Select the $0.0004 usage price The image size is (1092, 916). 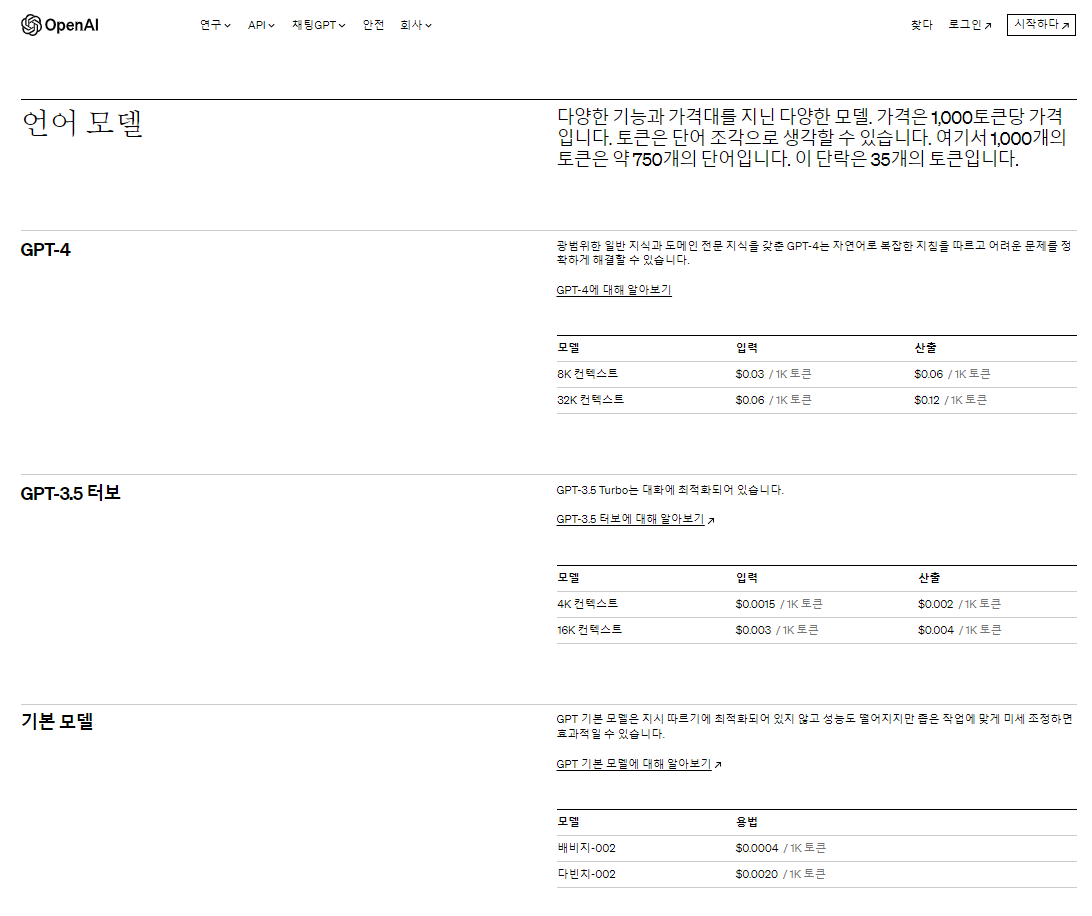[x=756, y=848]
